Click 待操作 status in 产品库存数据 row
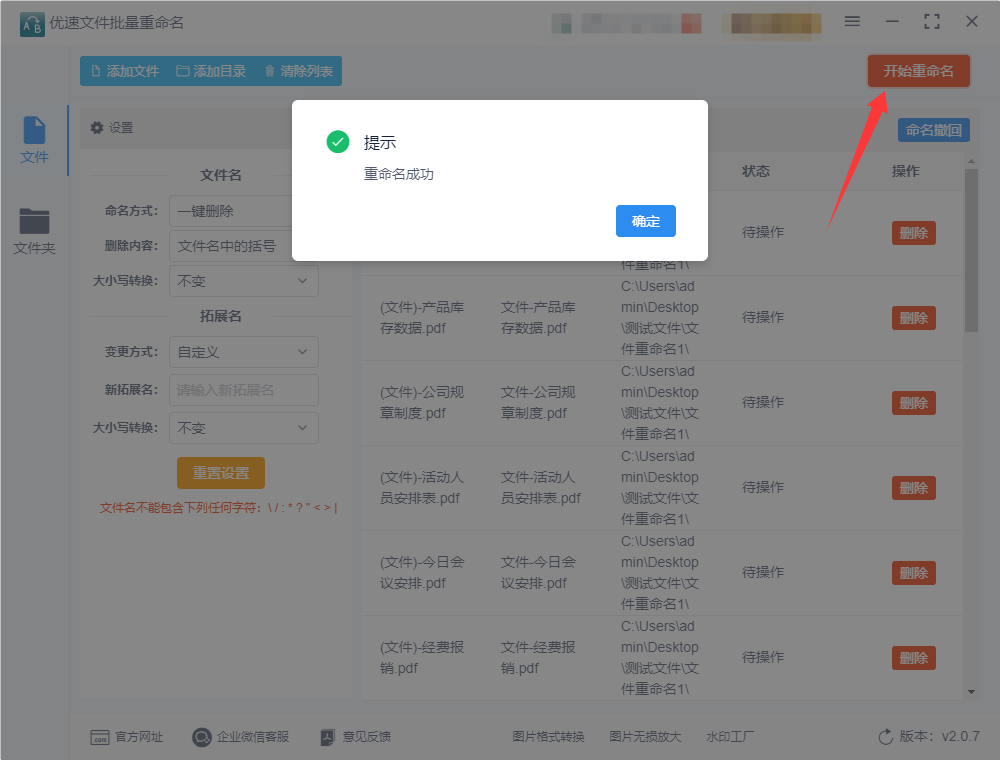1000x760 pixels. 763,318
